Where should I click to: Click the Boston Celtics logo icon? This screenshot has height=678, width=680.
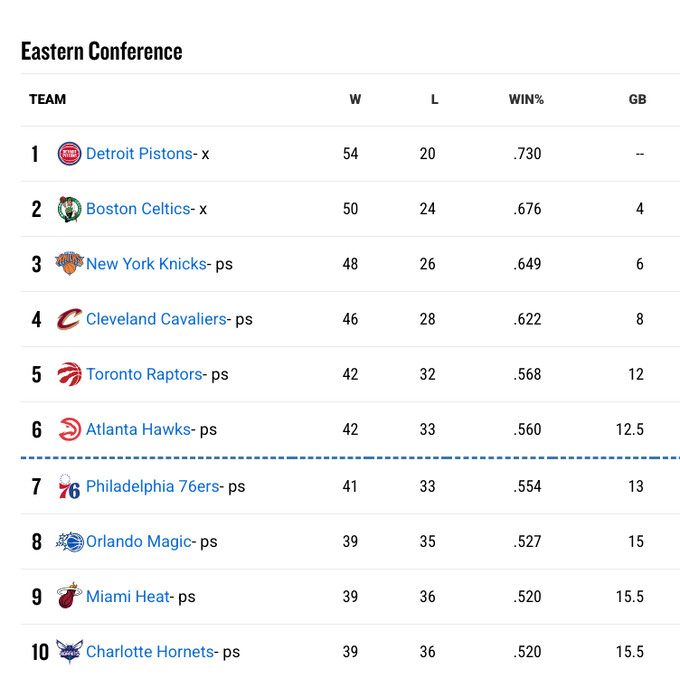point(69,209)
